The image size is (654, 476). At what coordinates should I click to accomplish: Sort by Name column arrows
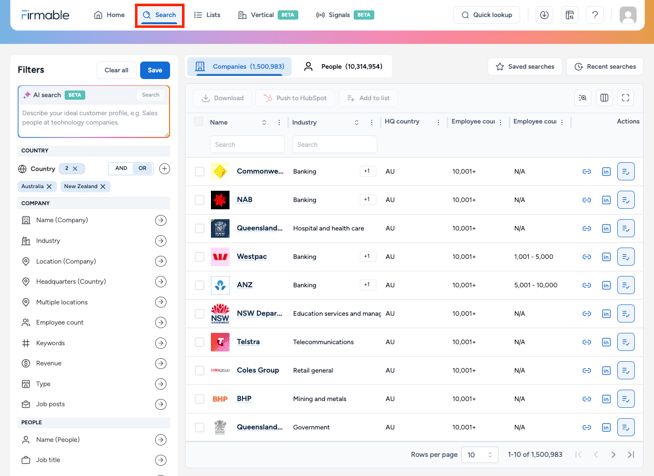coord(264,122)
